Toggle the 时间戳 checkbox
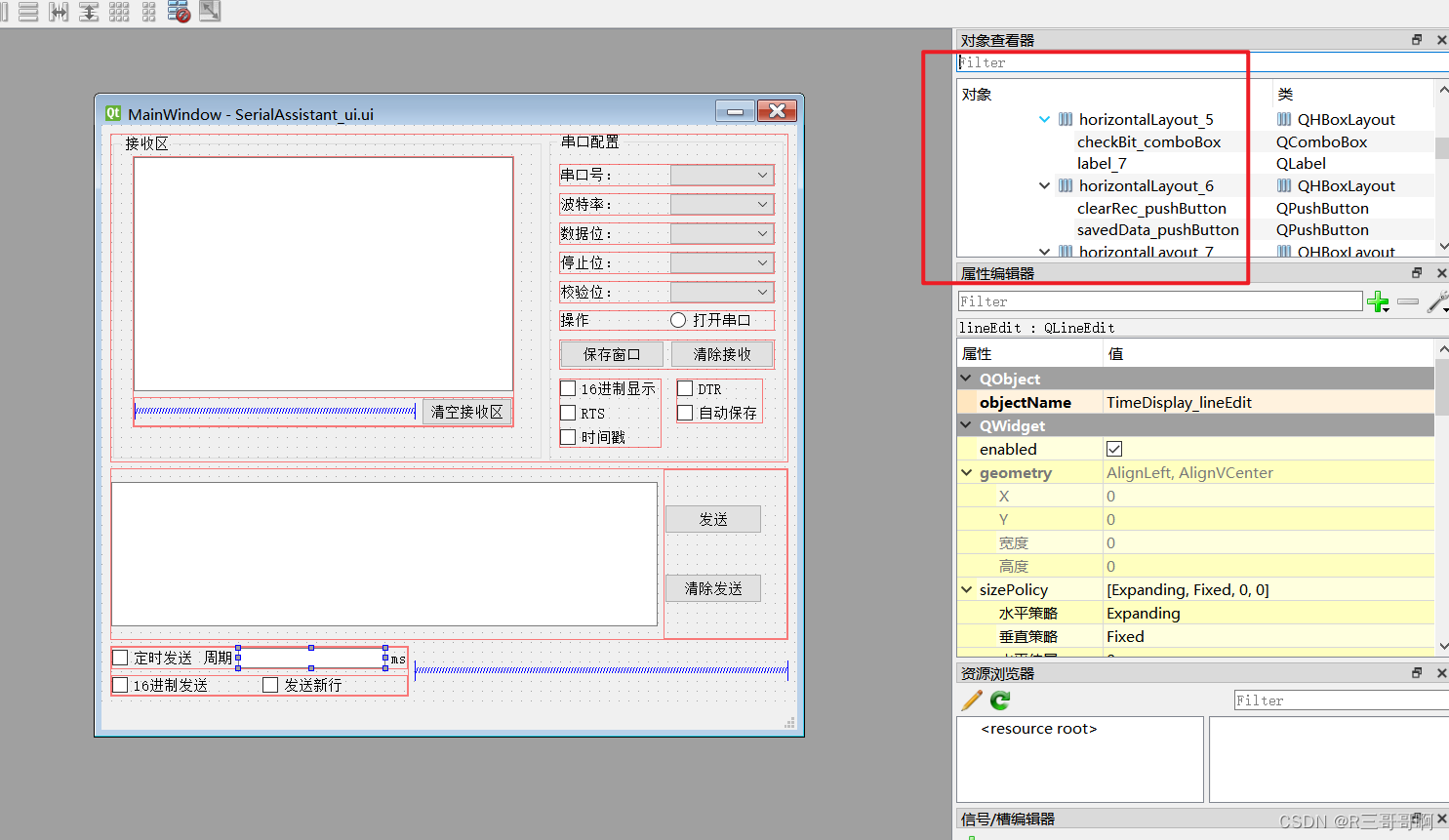 click(568, 437)
